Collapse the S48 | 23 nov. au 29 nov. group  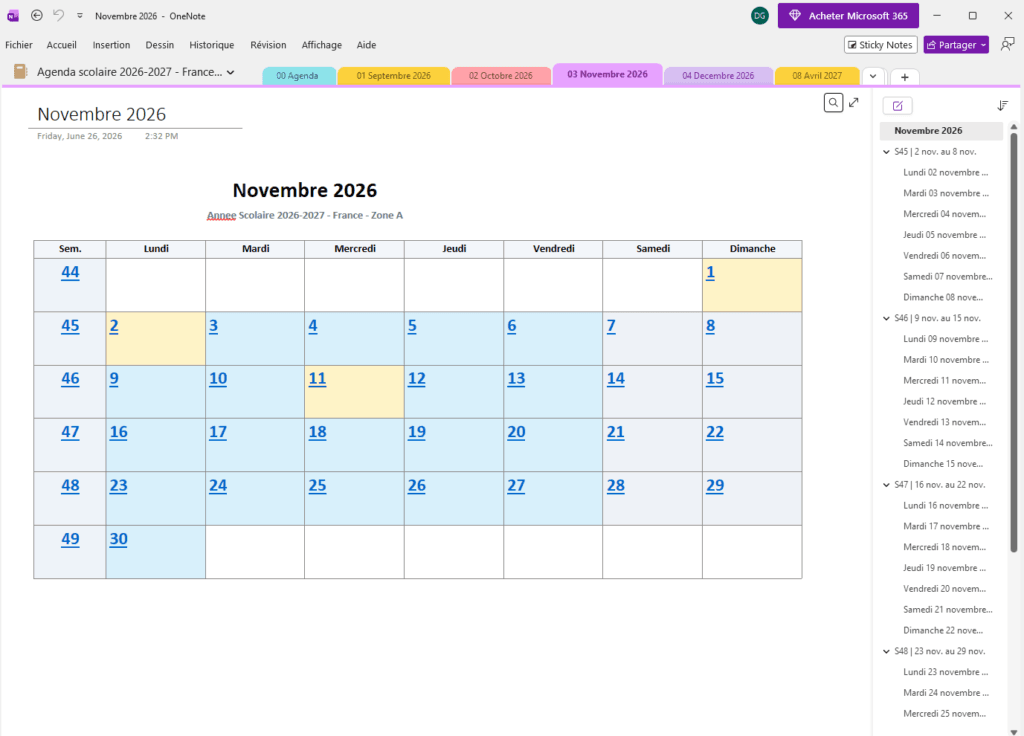886,651
